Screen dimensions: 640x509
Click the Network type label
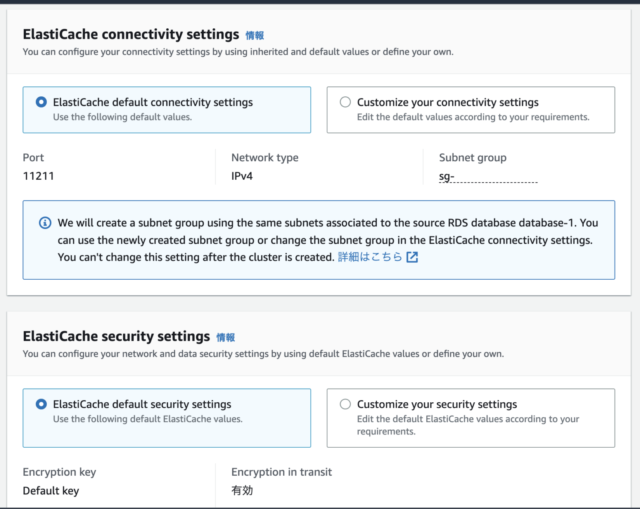click(x=265, y=158)
